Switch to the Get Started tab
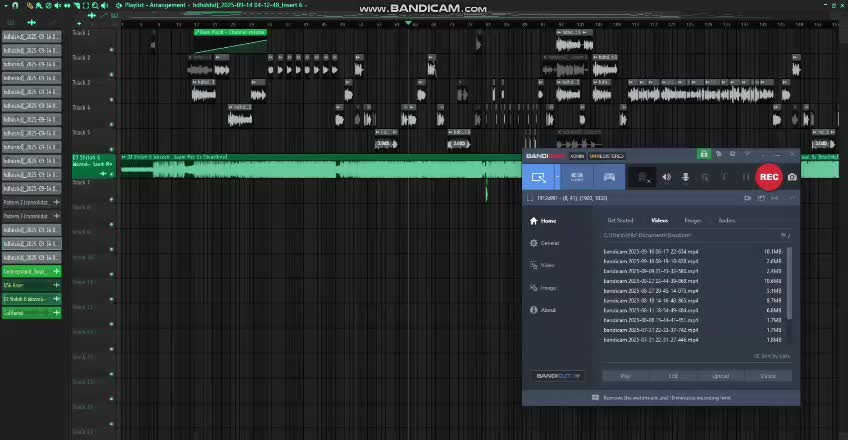The height and width of the screenshot is (440, 848). coord(620,221)
